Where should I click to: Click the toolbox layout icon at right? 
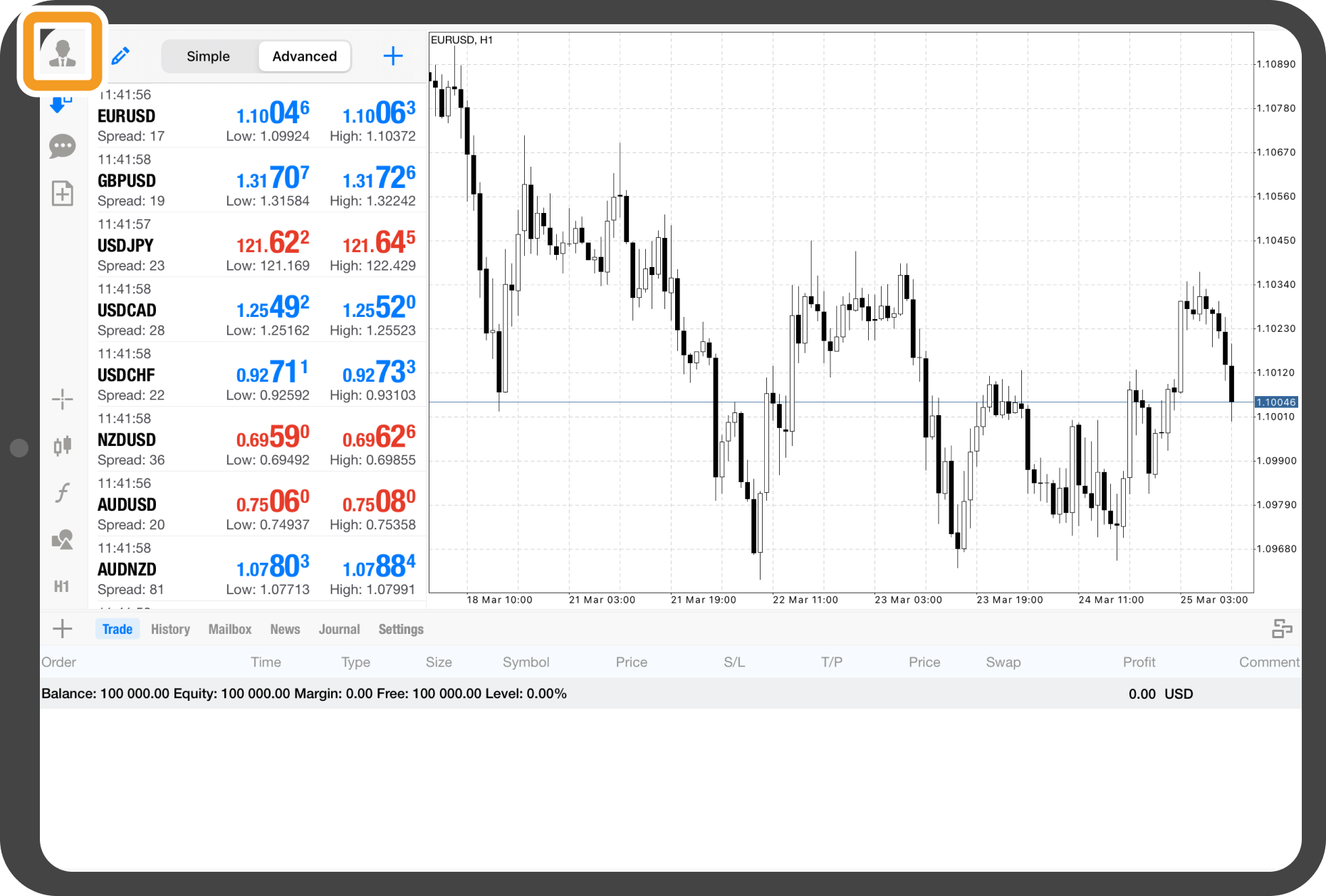pos(1282,628)
